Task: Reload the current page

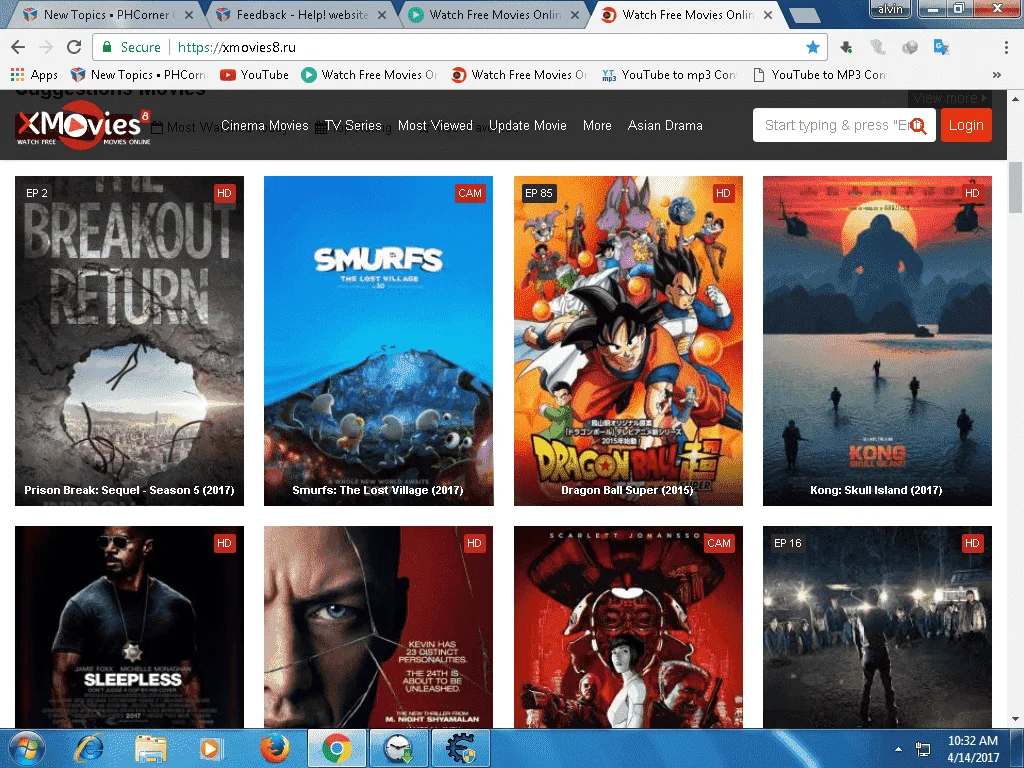Action: coord(74,47)
